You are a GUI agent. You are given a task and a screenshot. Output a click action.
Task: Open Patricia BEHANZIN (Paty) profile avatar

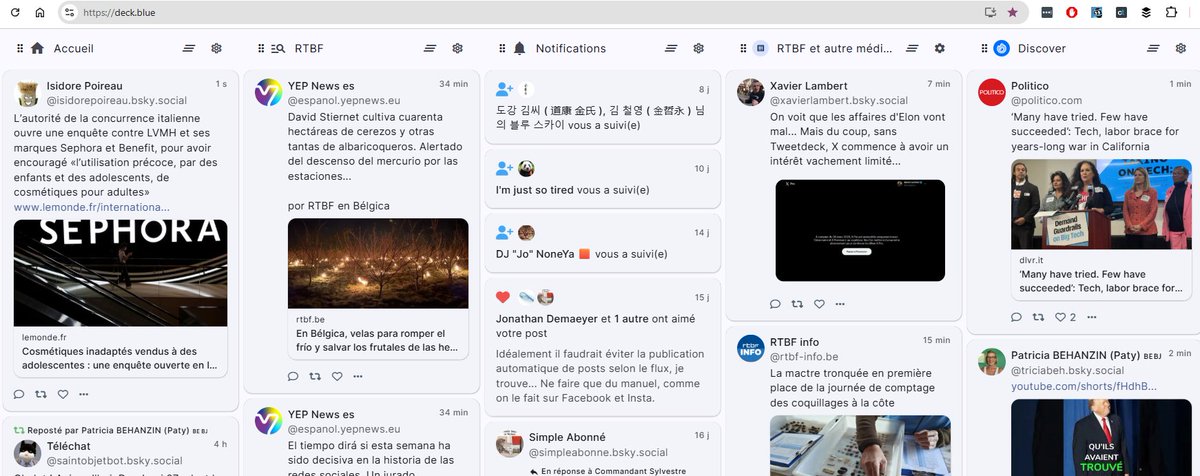coord(991,361)
